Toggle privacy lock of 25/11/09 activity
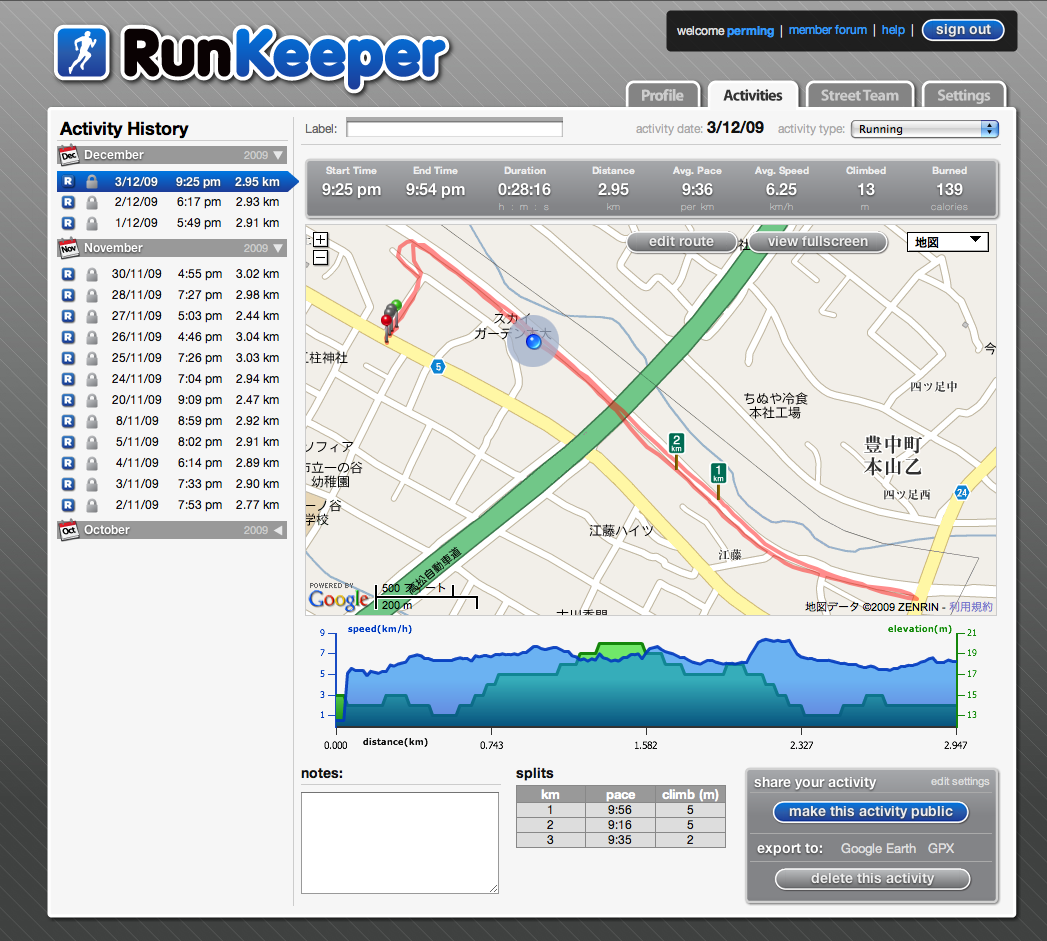The image size is (1047, 941). click(x=92, y=358)
